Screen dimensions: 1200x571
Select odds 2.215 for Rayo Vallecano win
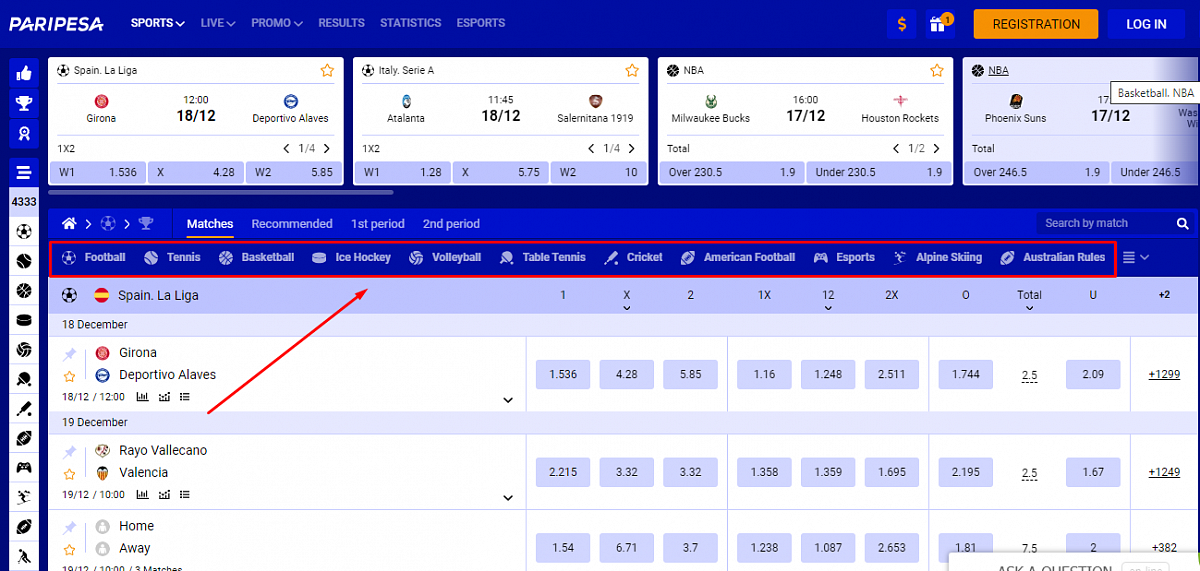pos(563,472)
